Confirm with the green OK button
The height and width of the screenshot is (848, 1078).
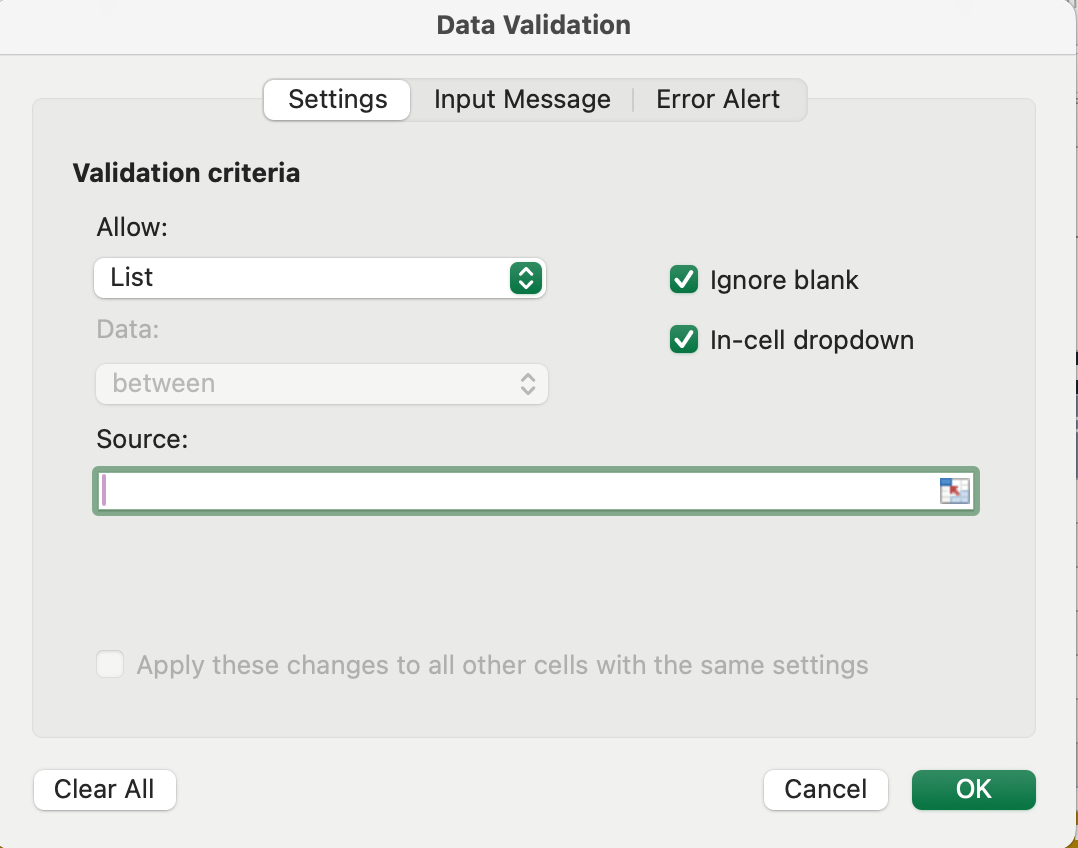[973, 789]
